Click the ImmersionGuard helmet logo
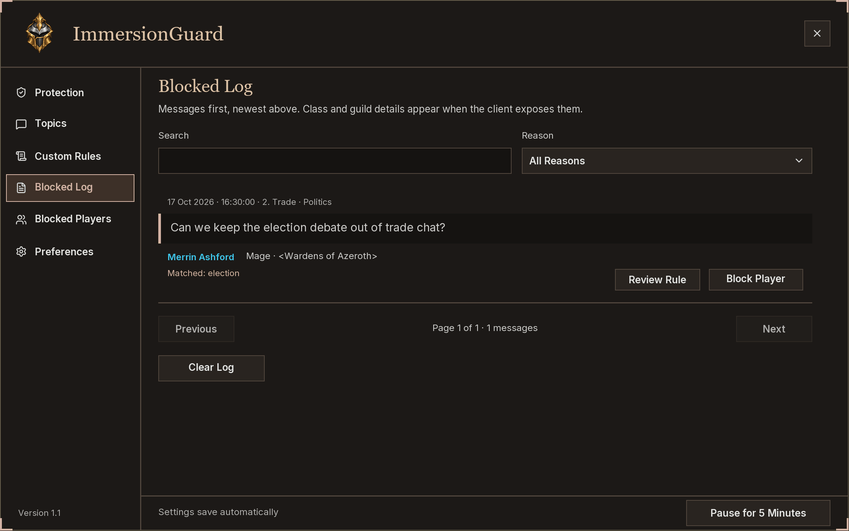The image size is (849, 531). (x=40, y=33)
